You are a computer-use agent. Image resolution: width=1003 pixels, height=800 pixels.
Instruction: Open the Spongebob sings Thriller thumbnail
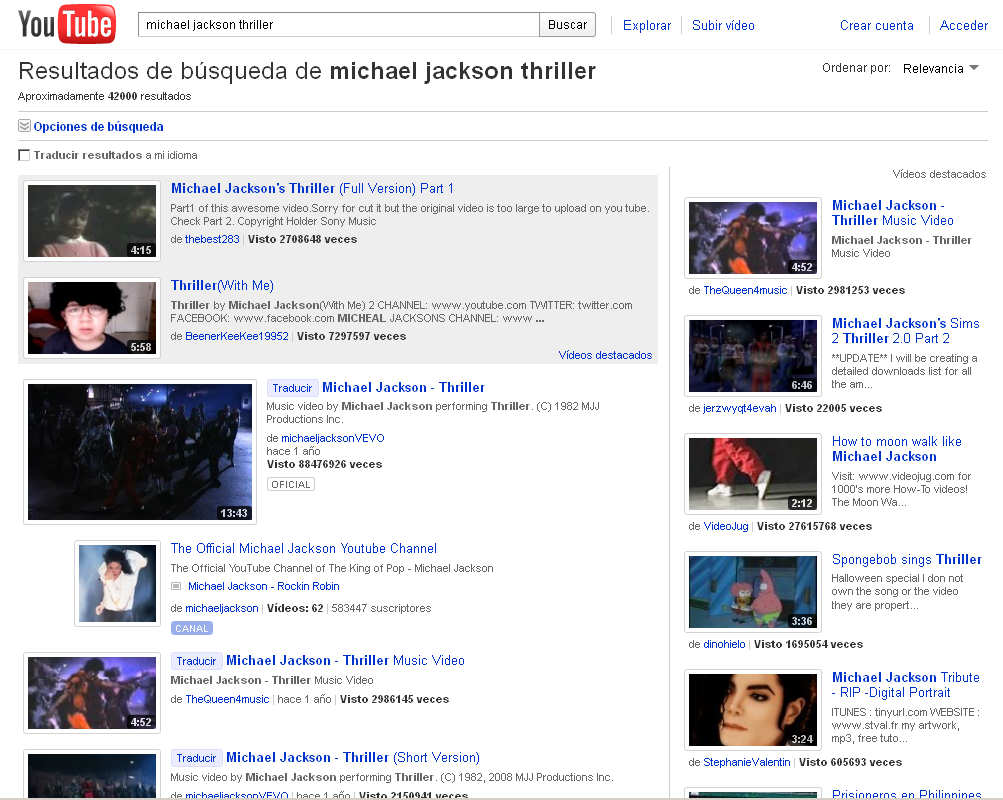[x=752, y=592]
